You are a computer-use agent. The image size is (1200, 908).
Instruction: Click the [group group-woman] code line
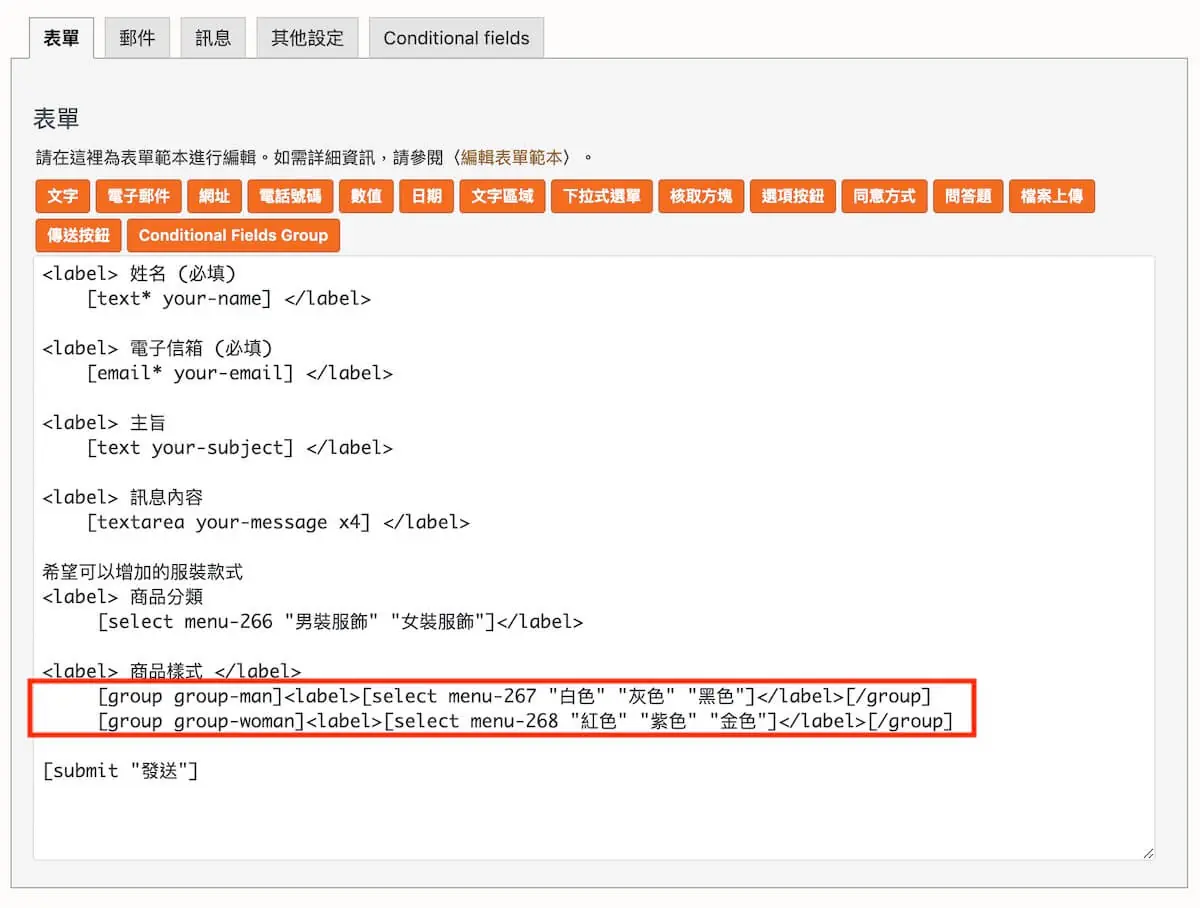pos(526,721)
